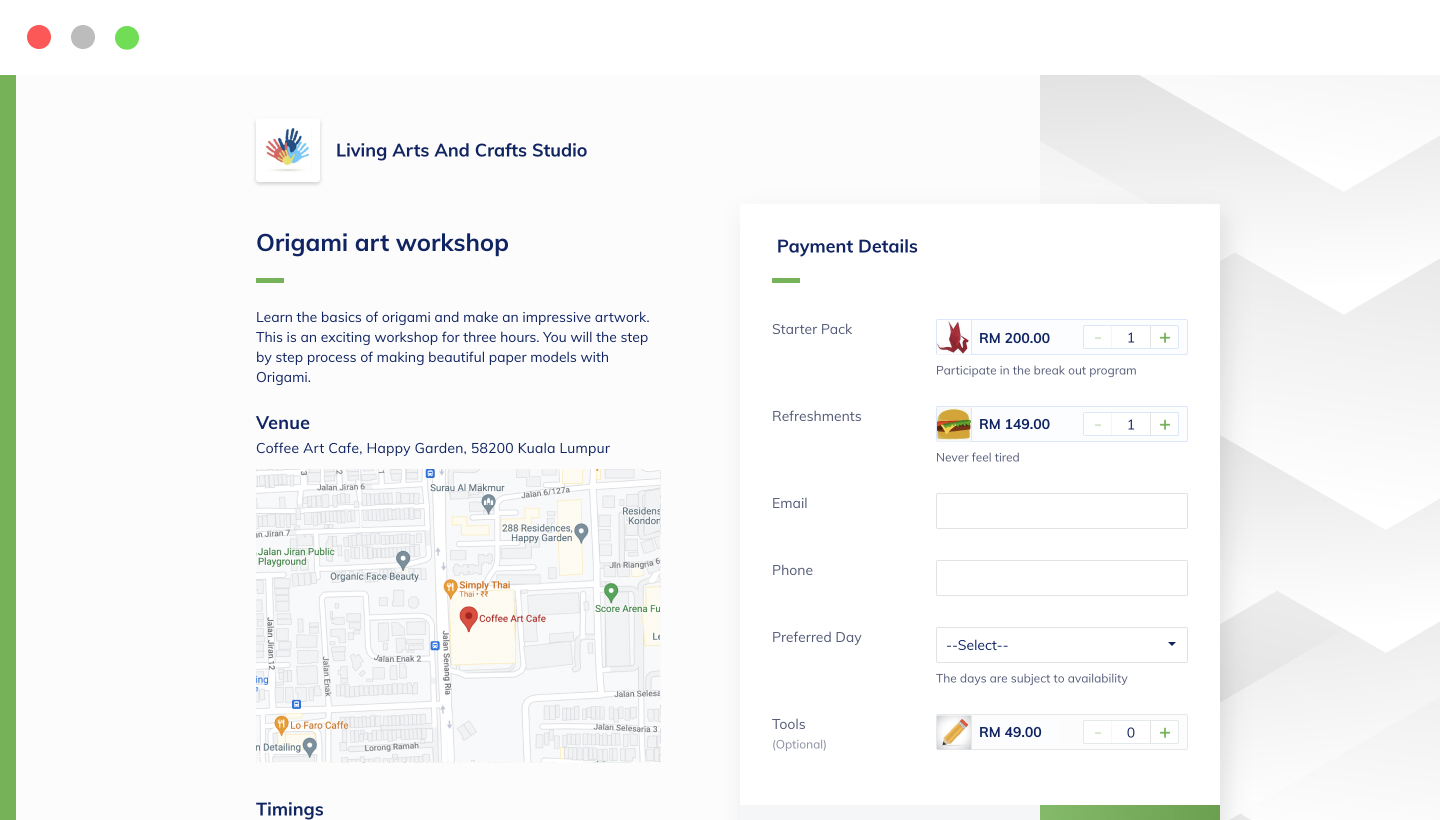Click the pencil Tools icon

click(x=954, y=732)
